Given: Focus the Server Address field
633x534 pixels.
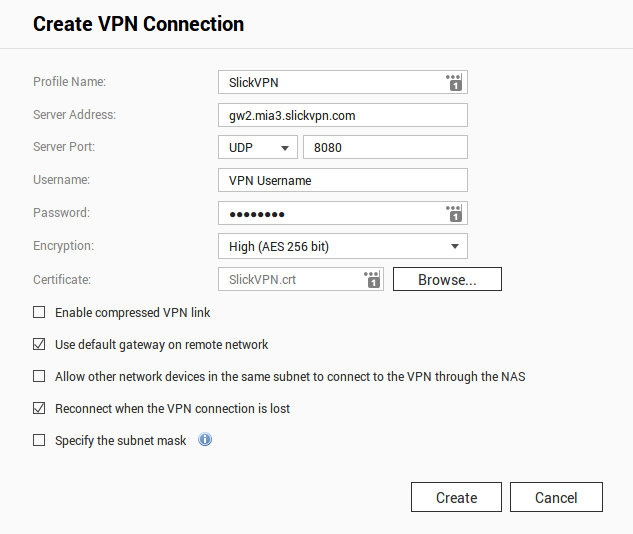Looking at the screenshot, I should (x=343, y=115).
